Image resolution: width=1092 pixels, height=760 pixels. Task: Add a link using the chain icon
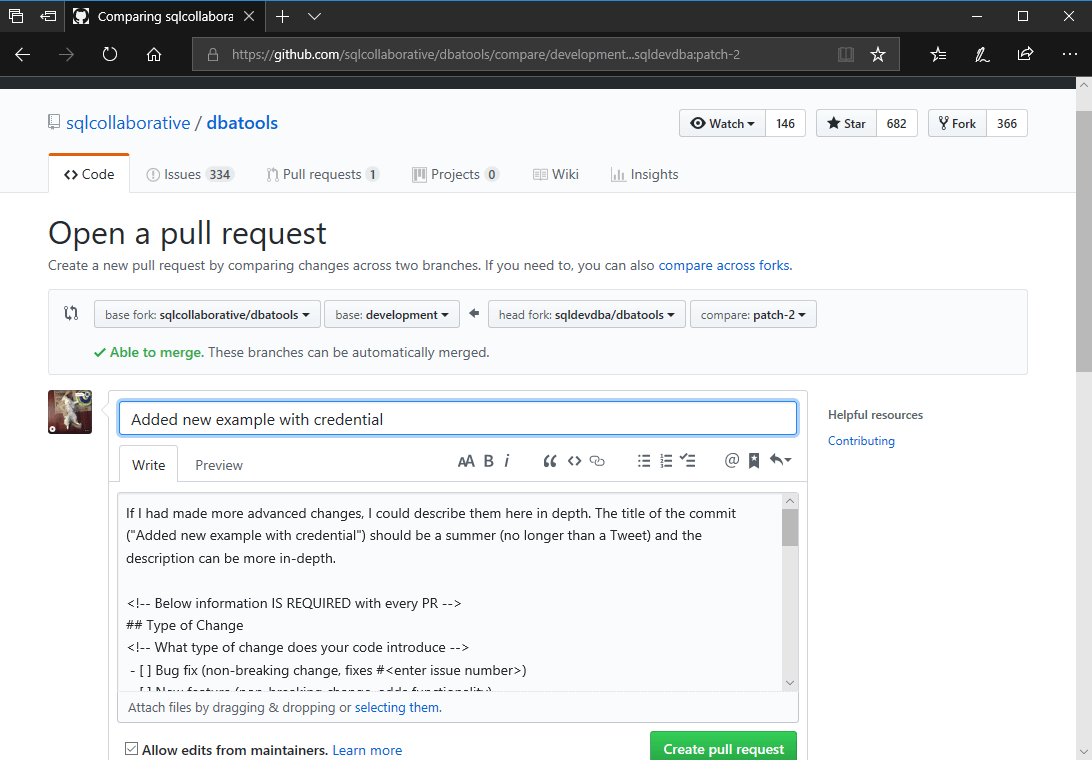pyautogui.click(x=597, y=461)
